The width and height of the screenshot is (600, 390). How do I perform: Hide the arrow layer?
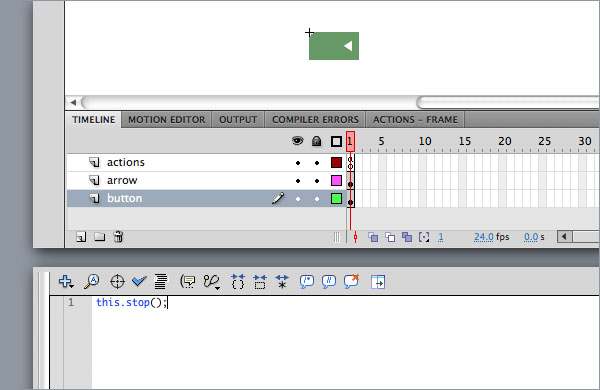298,181
